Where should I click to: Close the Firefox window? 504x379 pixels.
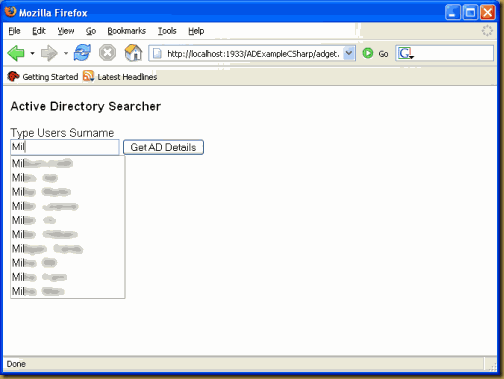[x=488, y=13]
